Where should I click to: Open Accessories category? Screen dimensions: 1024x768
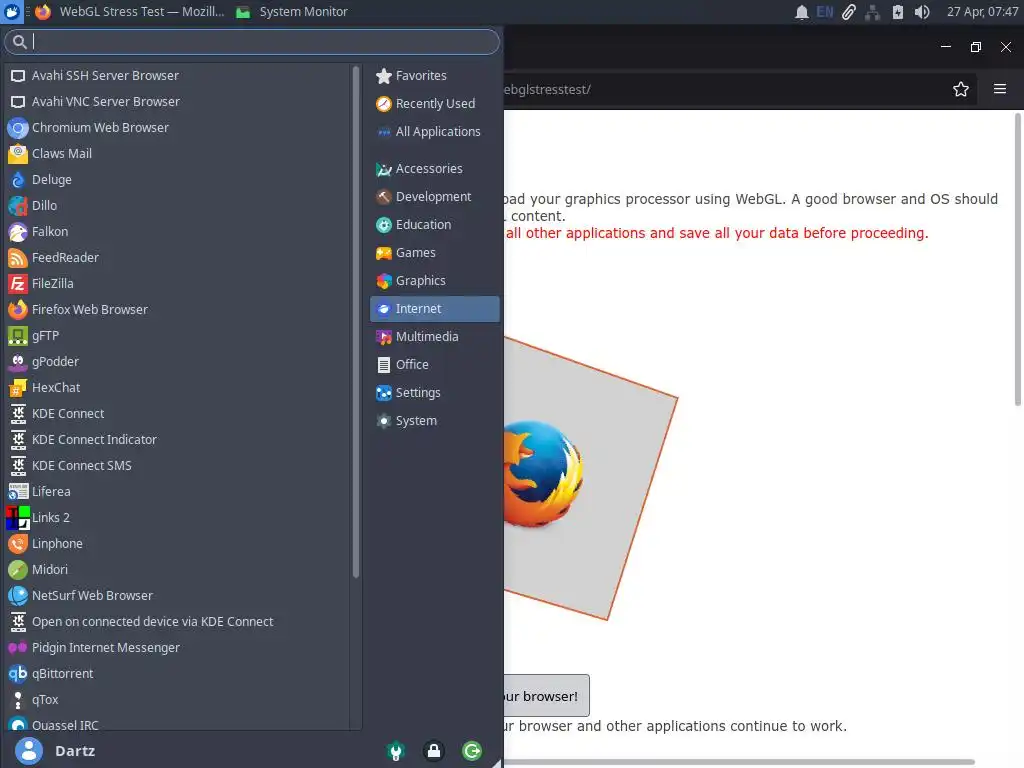pos(434,169)
